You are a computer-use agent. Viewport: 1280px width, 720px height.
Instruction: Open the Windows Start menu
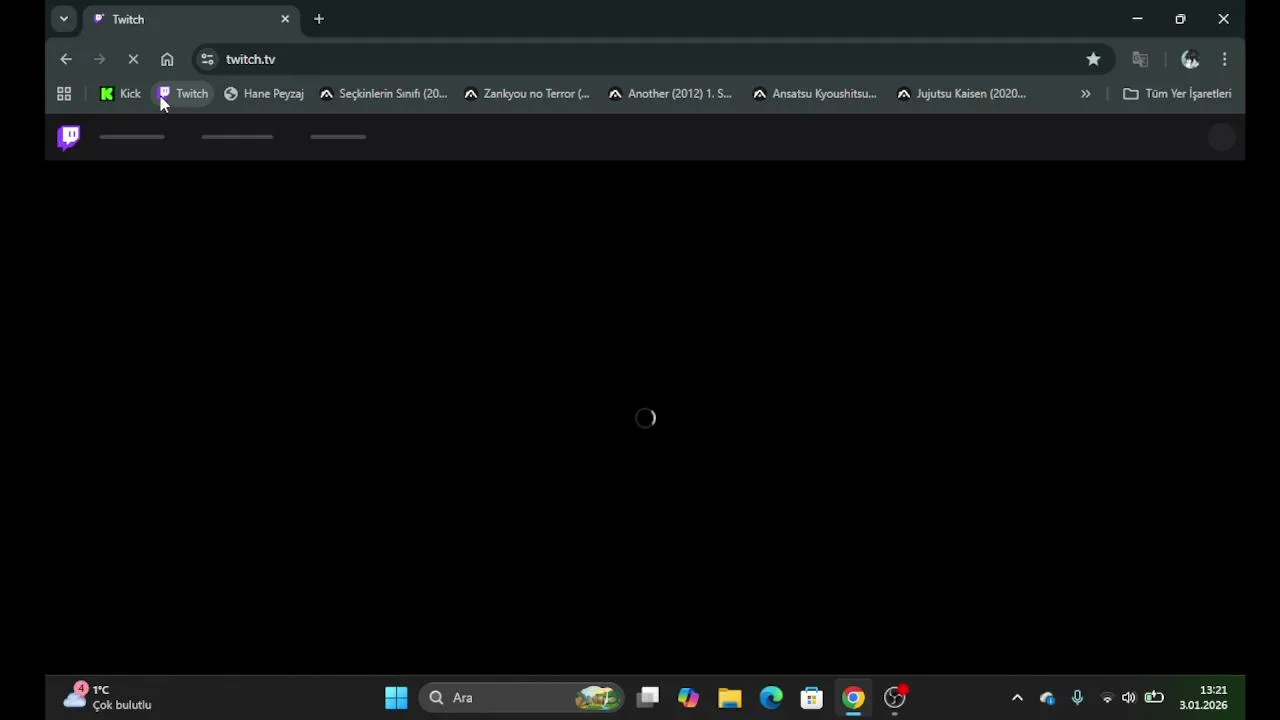click(396, 698)
